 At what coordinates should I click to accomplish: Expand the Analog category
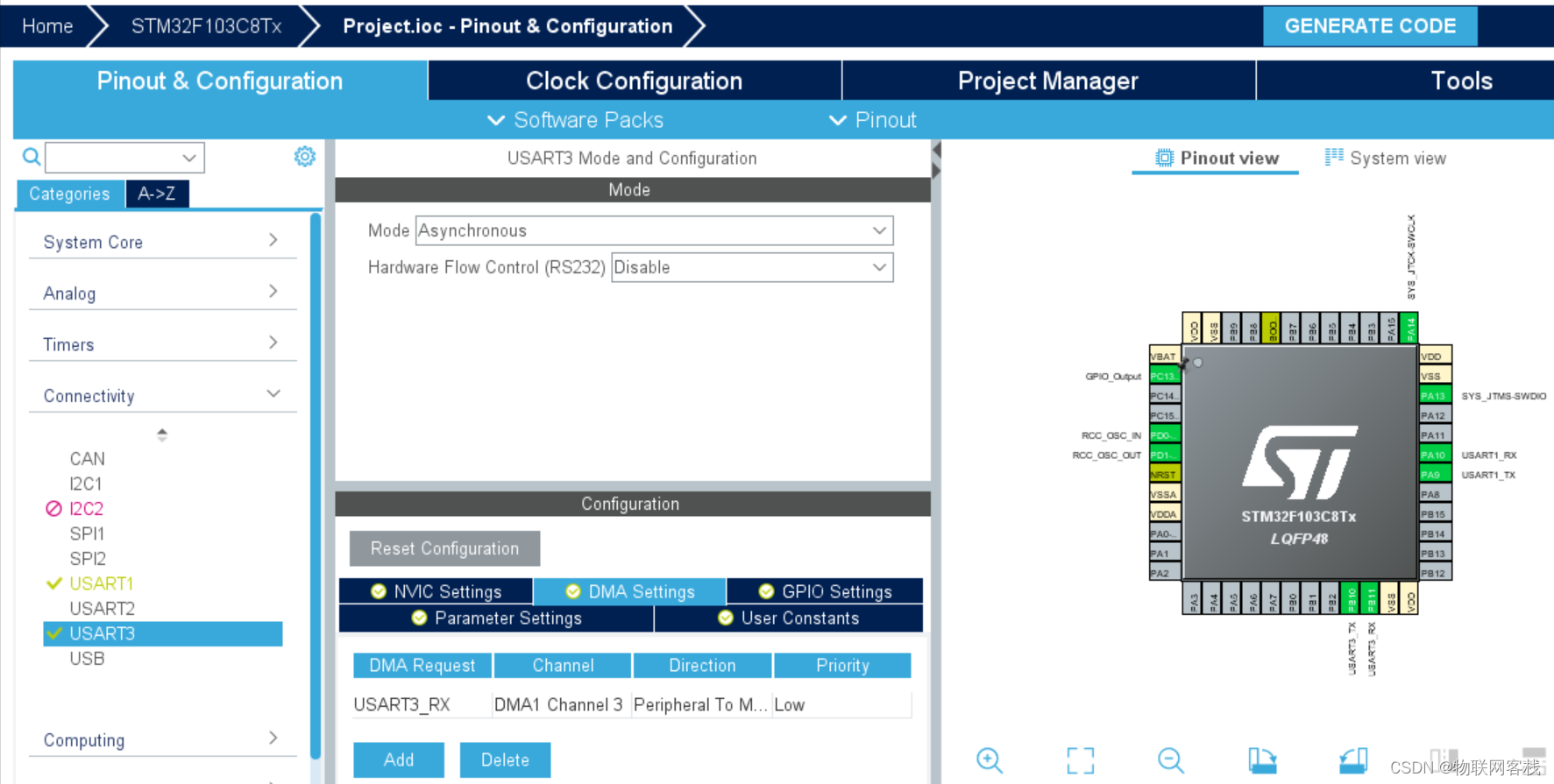point(163,293)
